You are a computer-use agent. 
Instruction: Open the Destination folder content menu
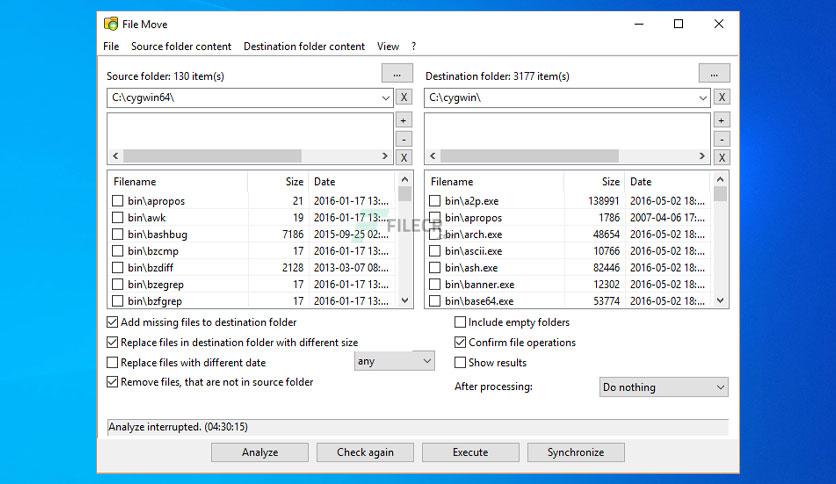tap(304, 46)
